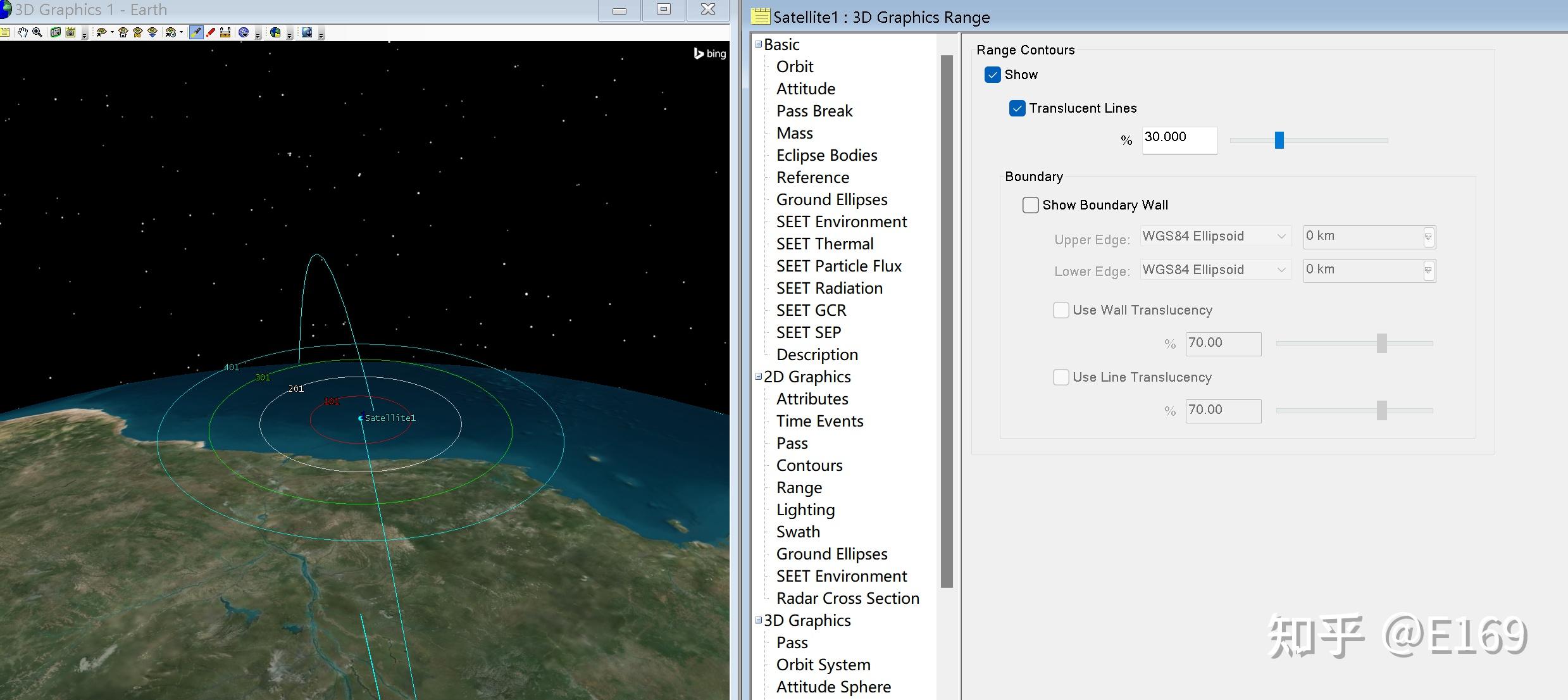Click the green camera snapshot icon
The height and width of the screenshot is (700, 1568).
click(x=56, y=32)
